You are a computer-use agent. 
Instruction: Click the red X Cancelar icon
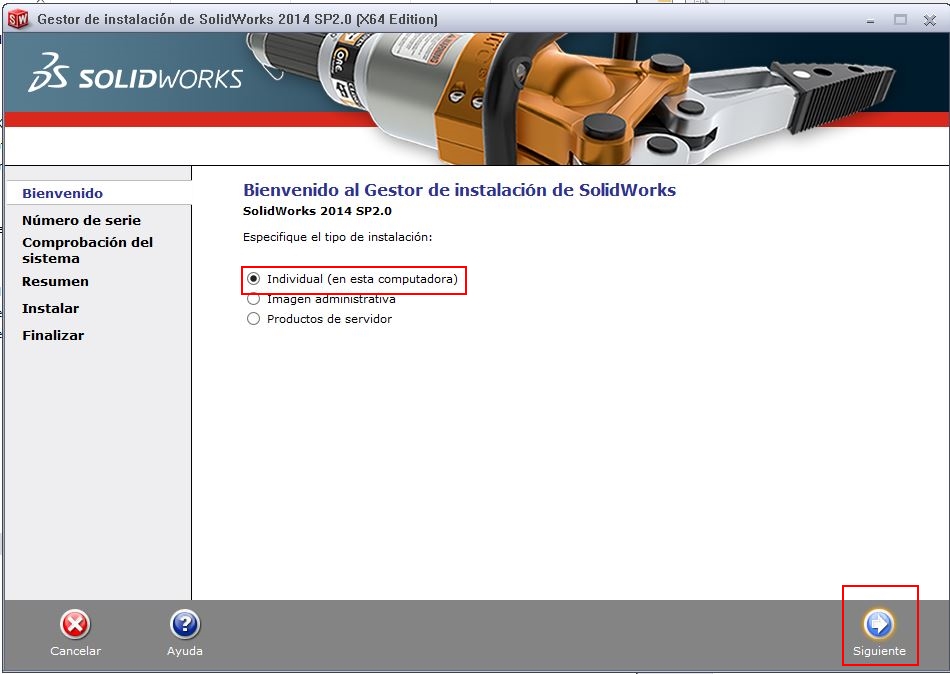click(x=75, y=626)
